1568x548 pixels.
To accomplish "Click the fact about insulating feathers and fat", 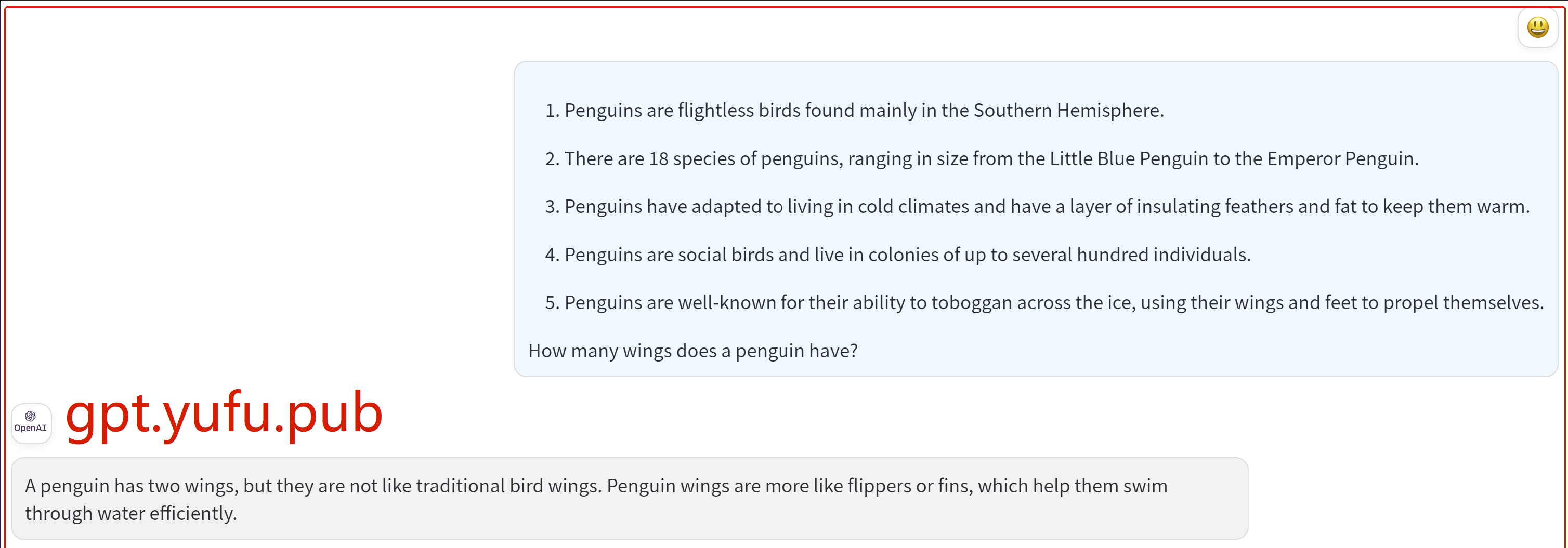I will pyautogui.click(x=1037, y=206).
